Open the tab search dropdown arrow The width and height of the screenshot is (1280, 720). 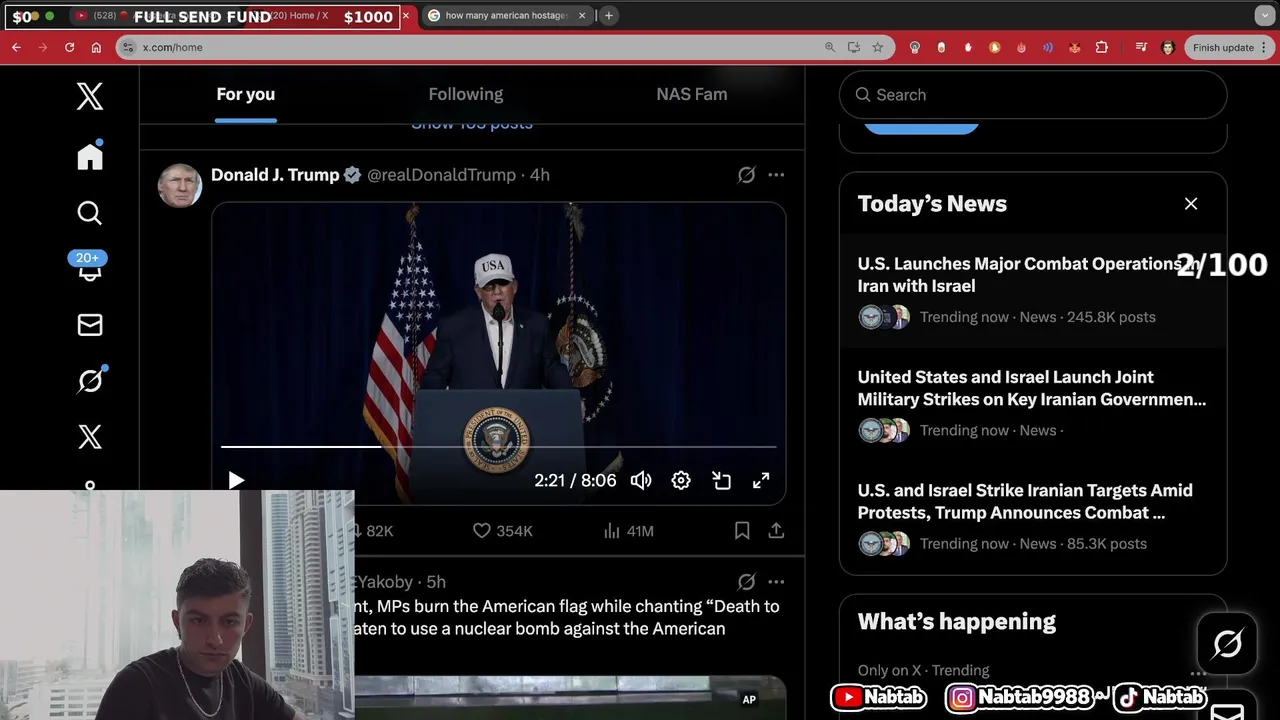coord(1264,16)
